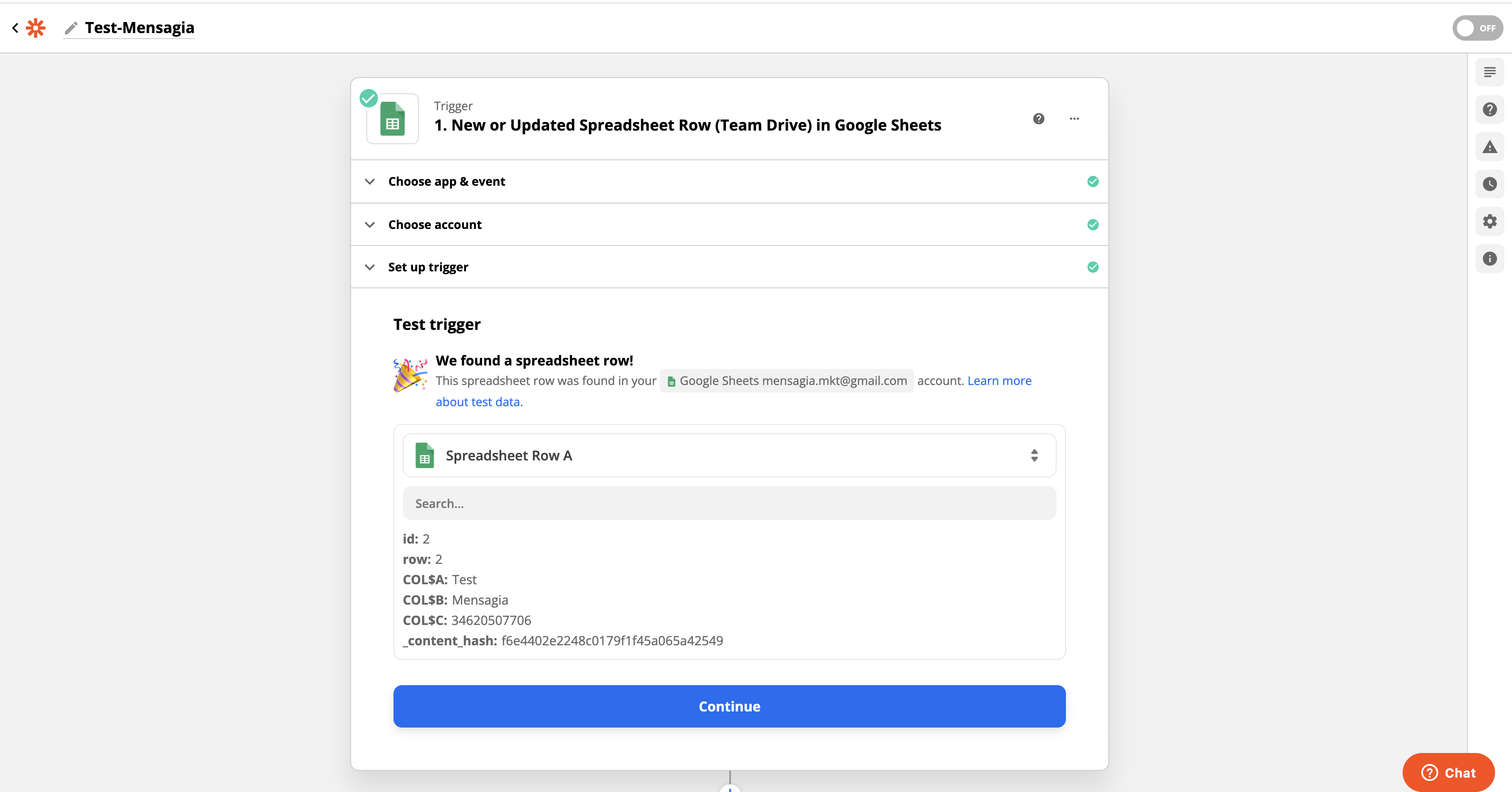Screen dimensions: 1512x792
Task: Open the settings gear sidebar icon
Action: click(1489, 221)
